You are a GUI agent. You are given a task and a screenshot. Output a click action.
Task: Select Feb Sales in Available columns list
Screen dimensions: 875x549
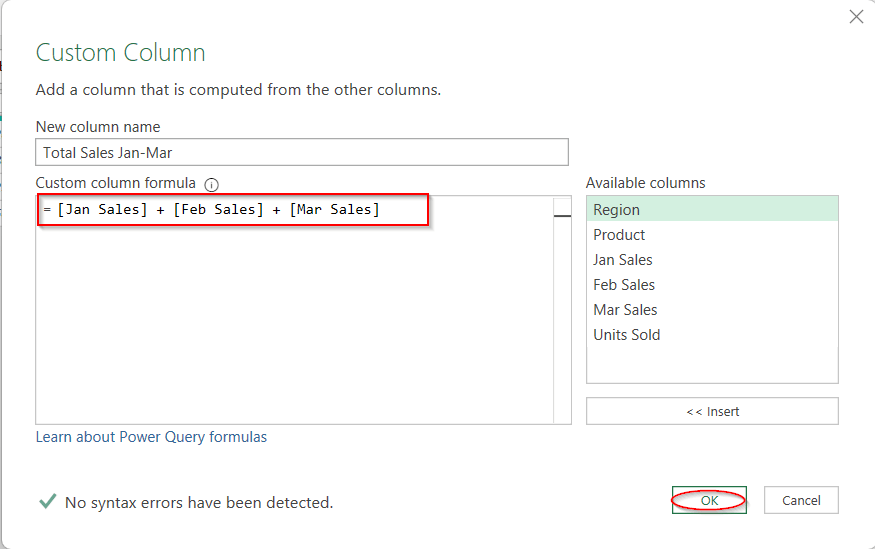[624, 285]
